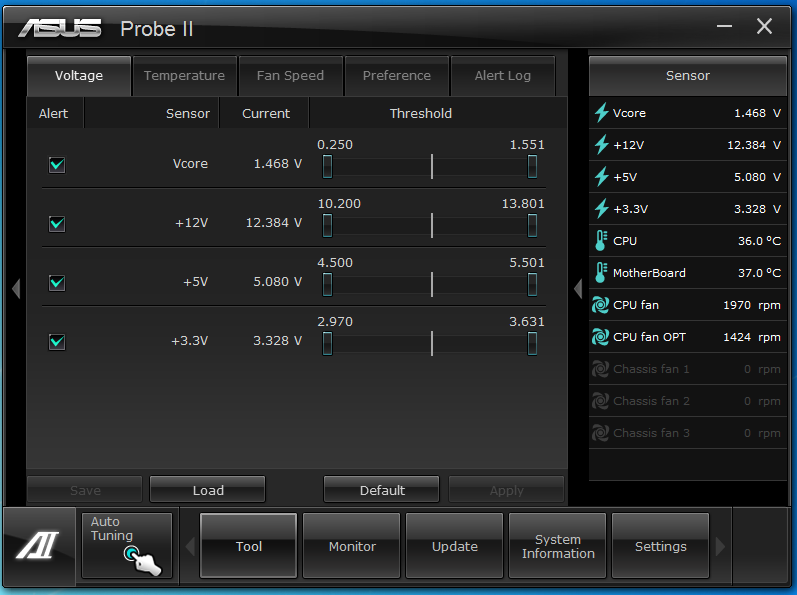Collapse main panel using left edge arrow

point(16,289)
